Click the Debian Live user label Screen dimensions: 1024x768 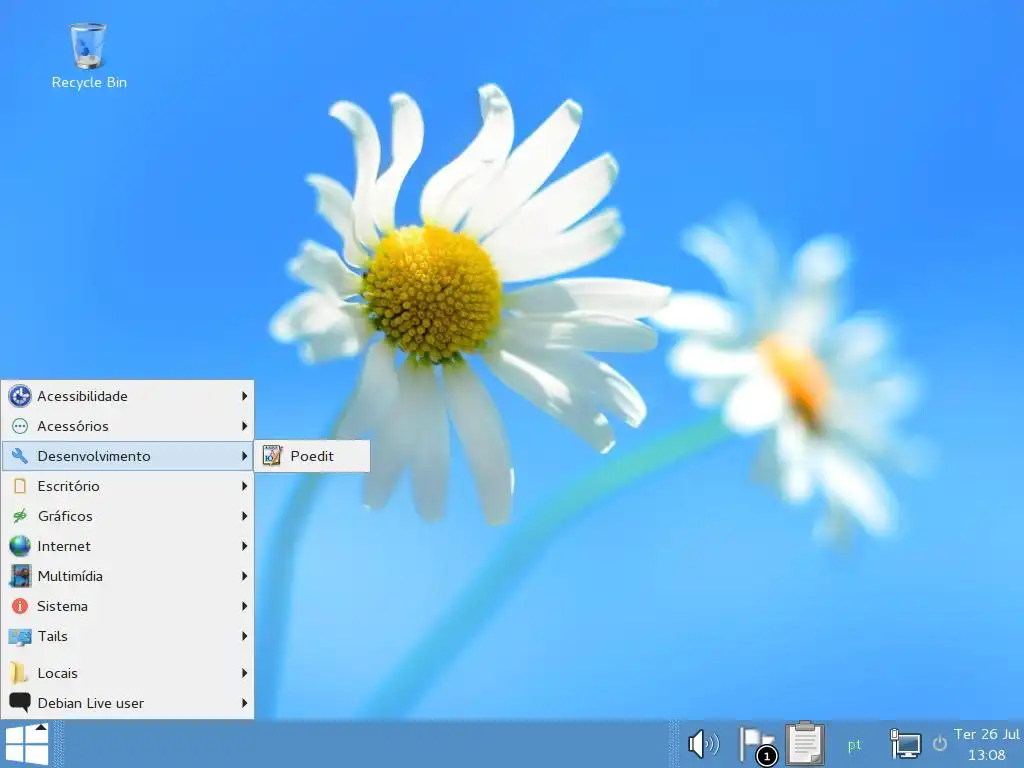(x=91, y=703)
